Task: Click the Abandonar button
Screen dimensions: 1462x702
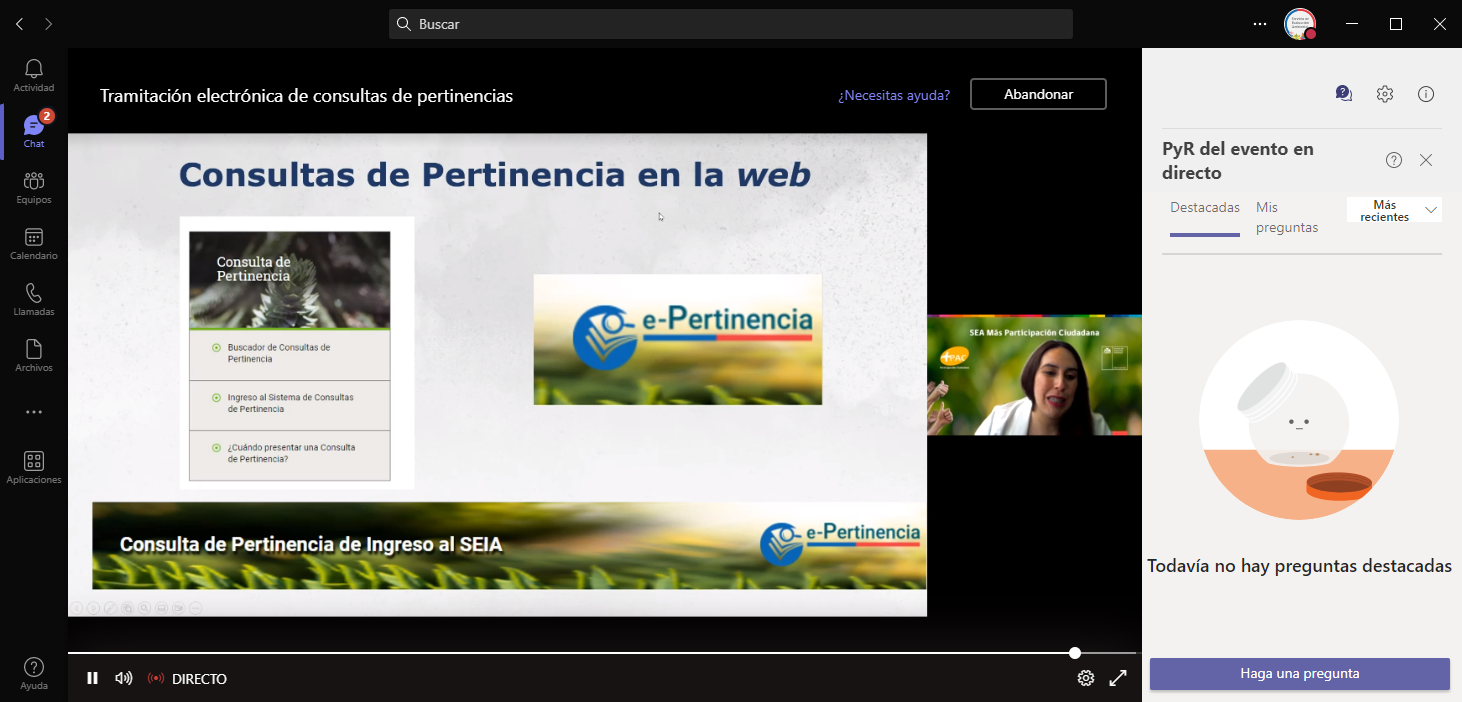Action: click(1038, 94)
